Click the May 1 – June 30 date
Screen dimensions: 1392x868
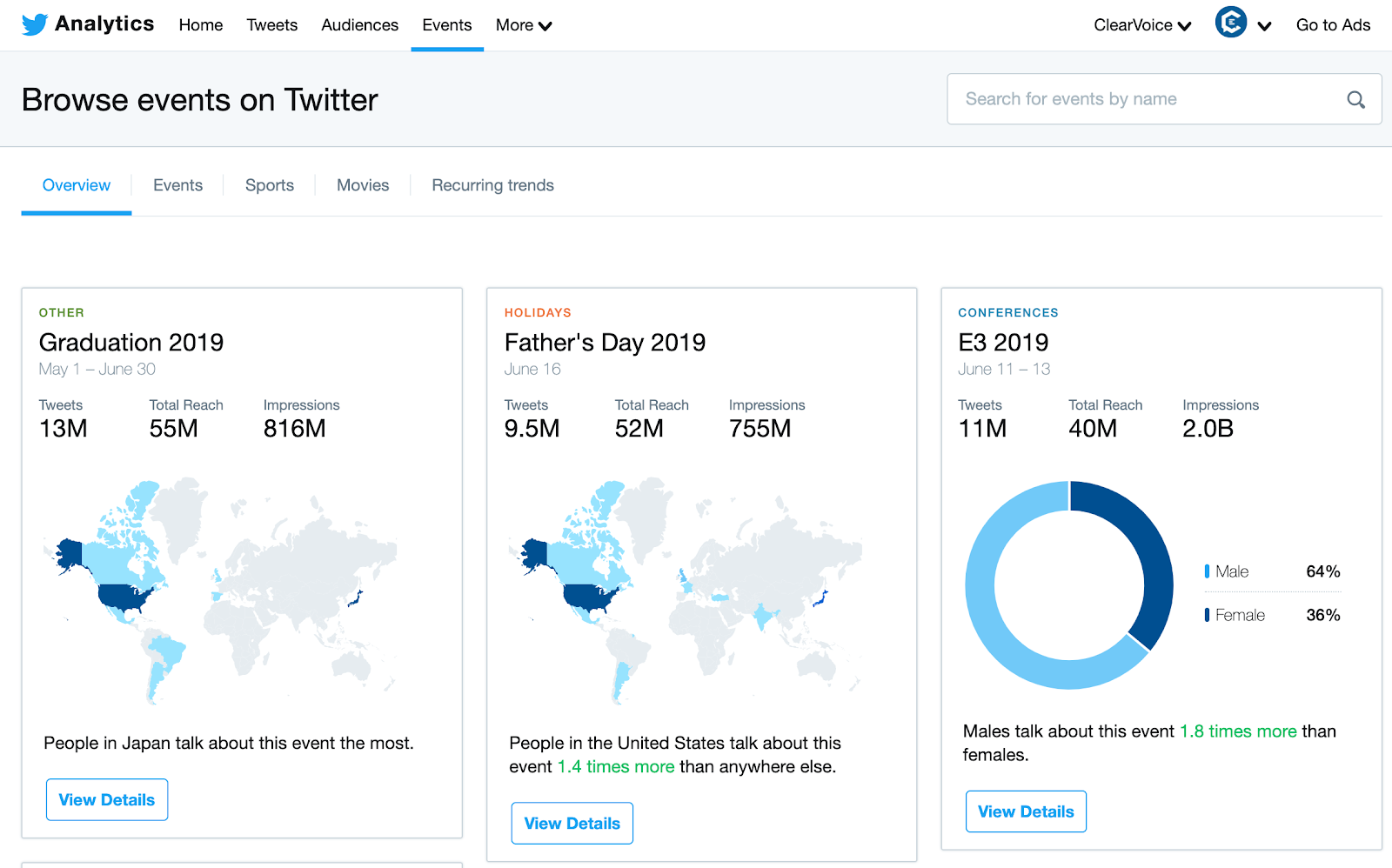(97, 369)
